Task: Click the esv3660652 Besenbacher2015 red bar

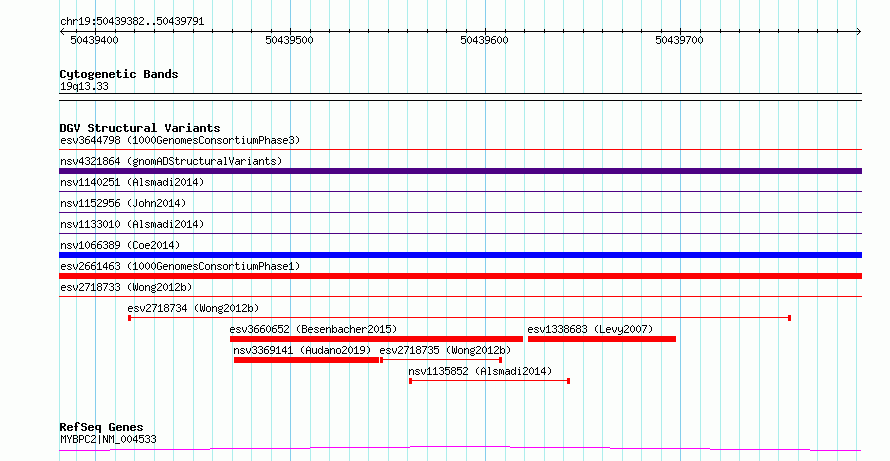Action: pyautogui.click(x=376, y=339)
